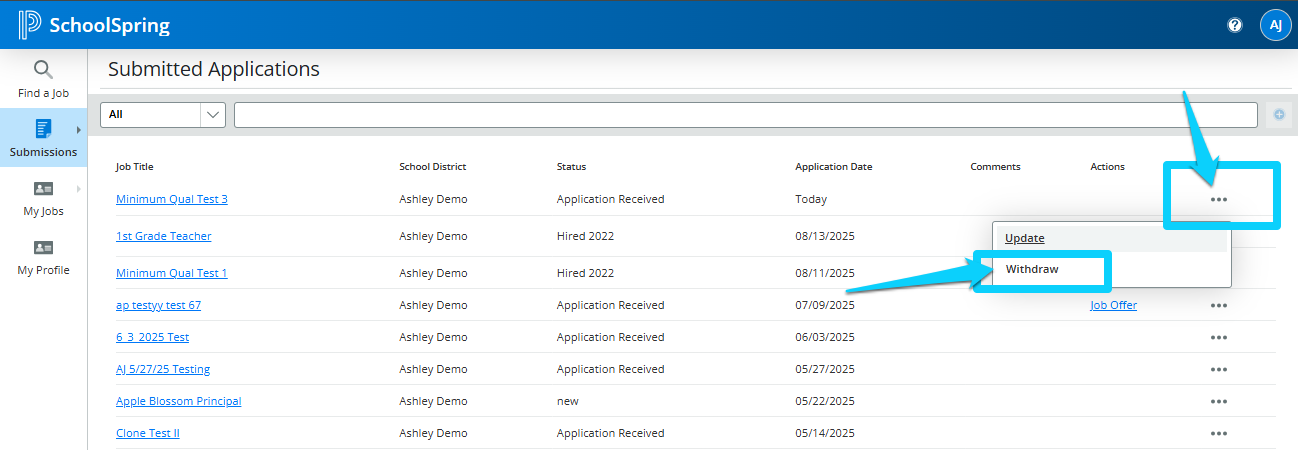Screen dimensions: 1298x450
Task: Open actions ellipsis for Minimum Qual Test 3
Action: [x=1218, y=199]
